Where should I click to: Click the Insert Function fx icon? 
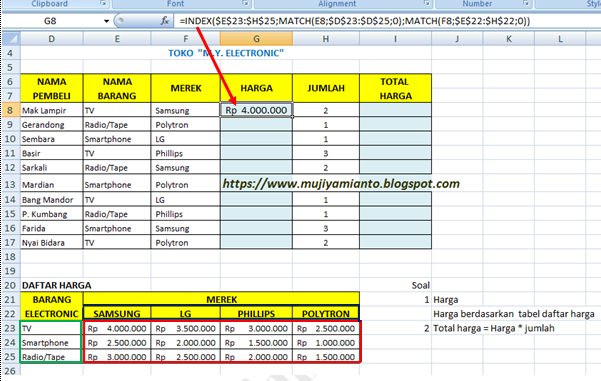coord(165,21)
